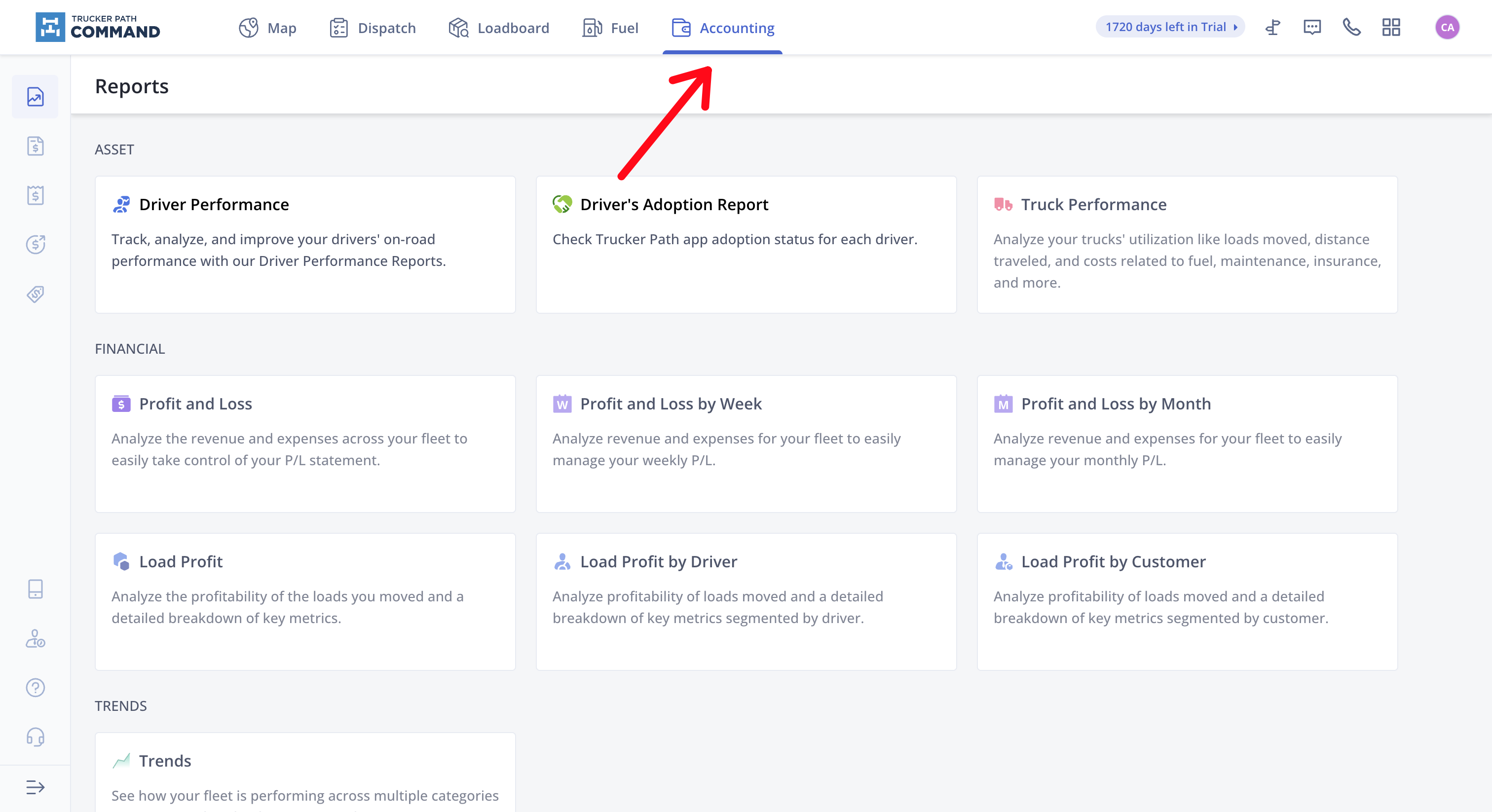Click the signpost icon in header
Image resolution: width=1492 pixels, height=812 pixels.
tap(1272, 27)
